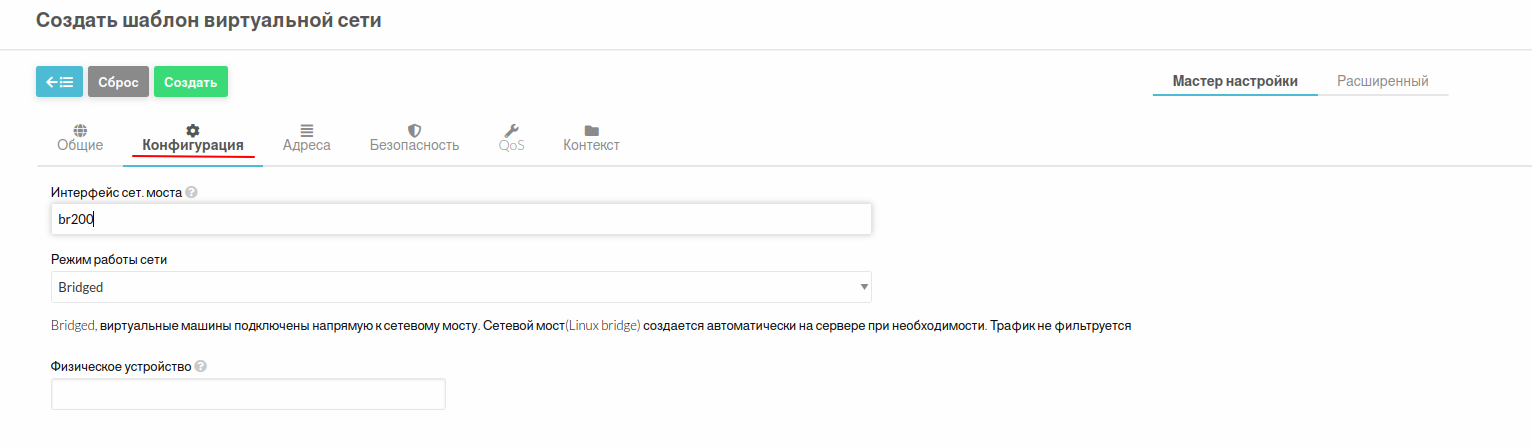
Task: Click the folder icon above Контекст
Action: coord(591,130)
